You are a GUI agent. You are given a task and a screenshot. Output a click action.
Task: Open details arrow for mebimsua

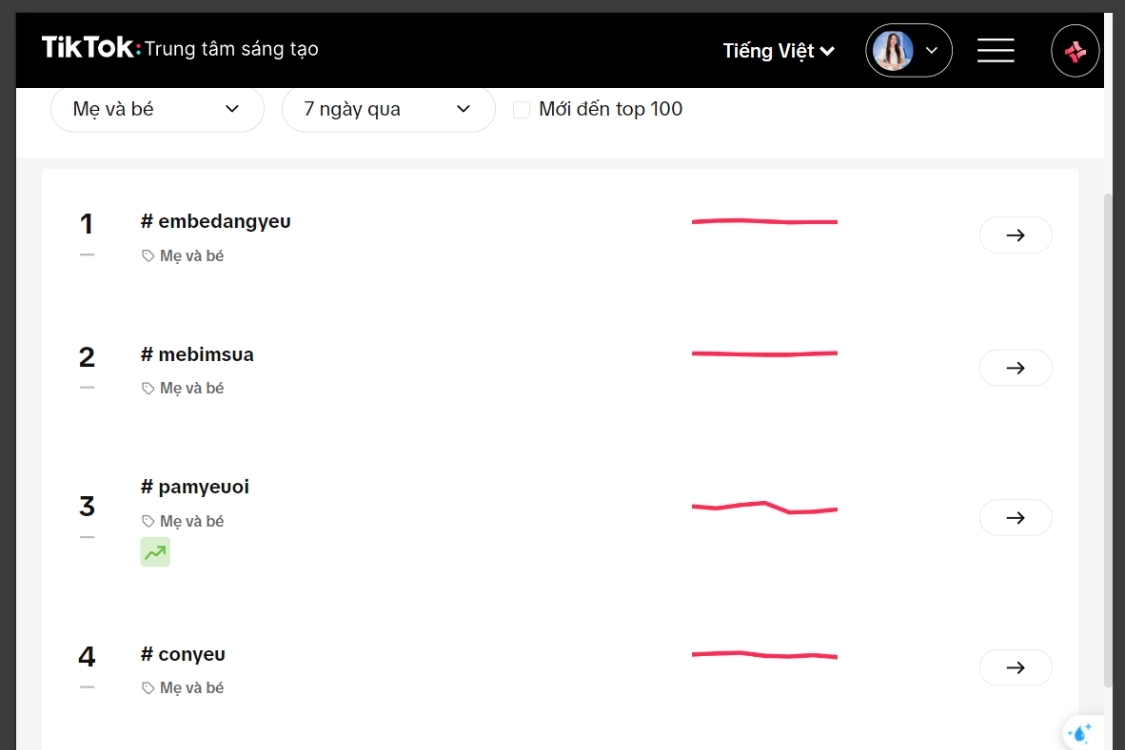[x=1015, y=367]
